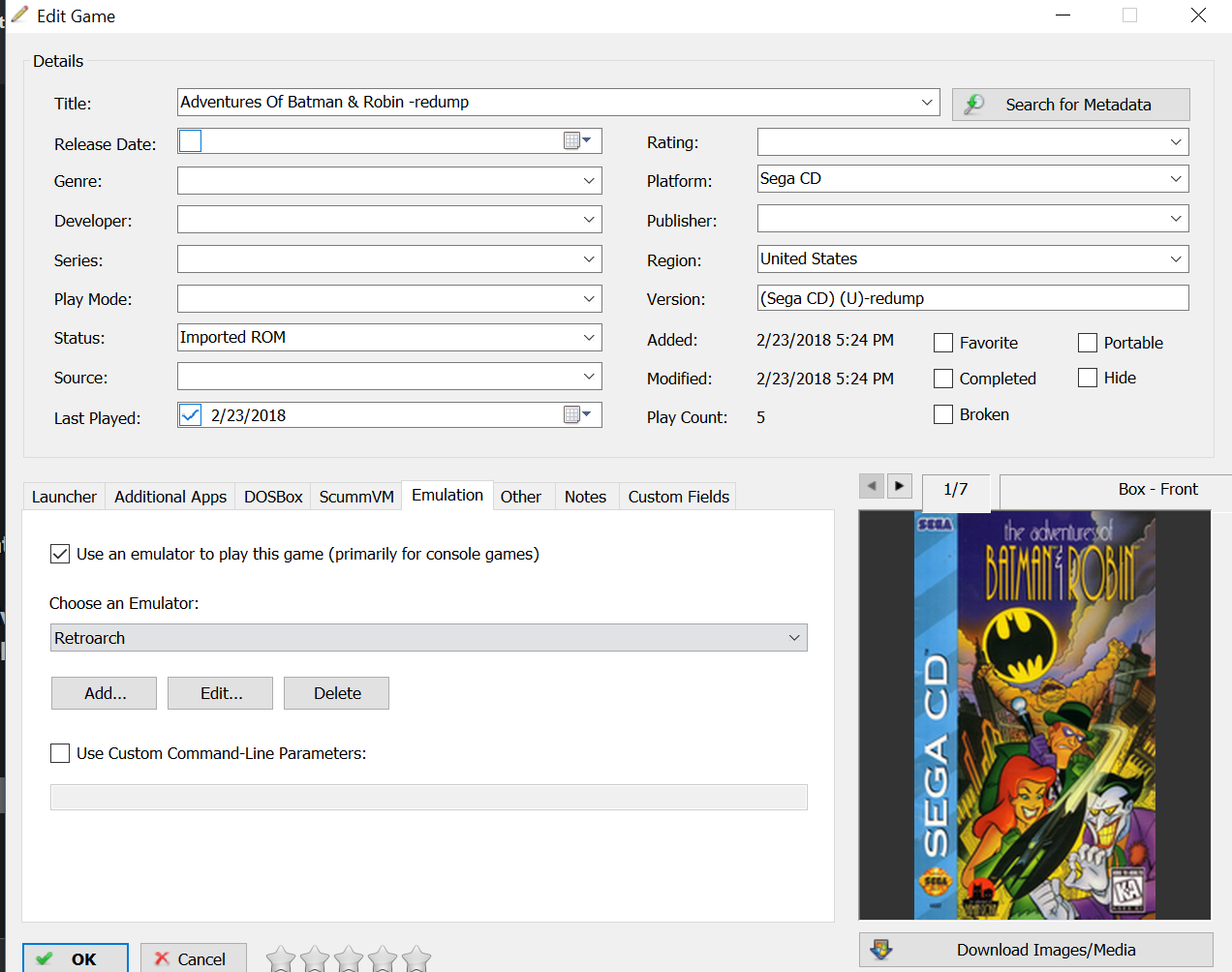This screenshot has height=972, width=1232.
Task: Click the Added date 2/23/2018 5:24 PM
Action: [x=825, y=340]
